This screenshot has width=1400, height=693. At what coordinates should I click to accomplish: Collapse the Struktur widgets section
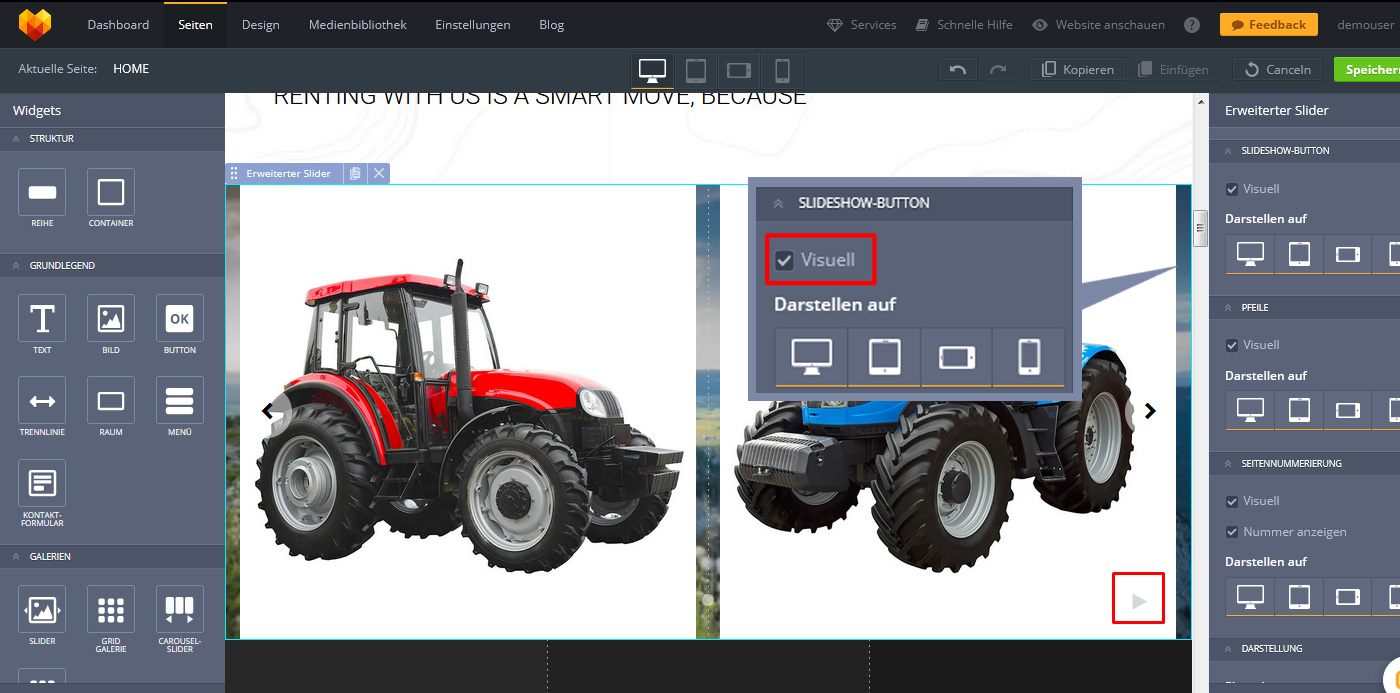coord(16,139)
